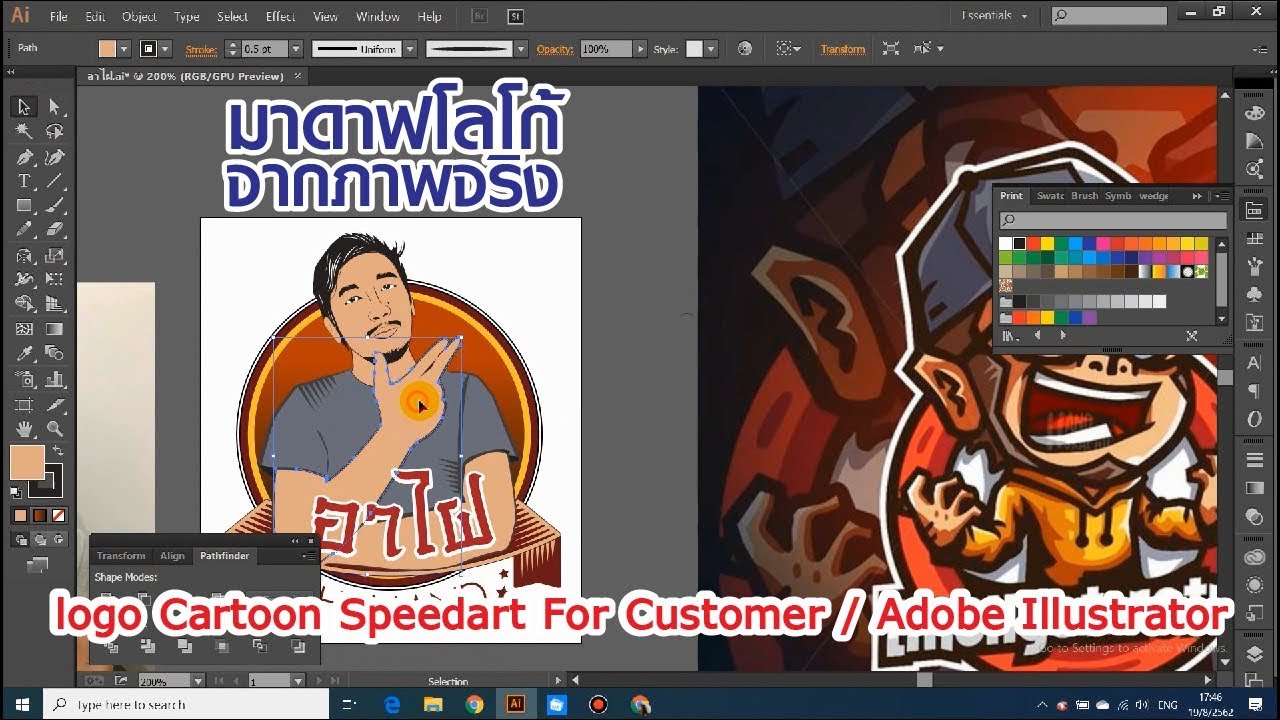Select the Artboard tool

tap(24, 404)
